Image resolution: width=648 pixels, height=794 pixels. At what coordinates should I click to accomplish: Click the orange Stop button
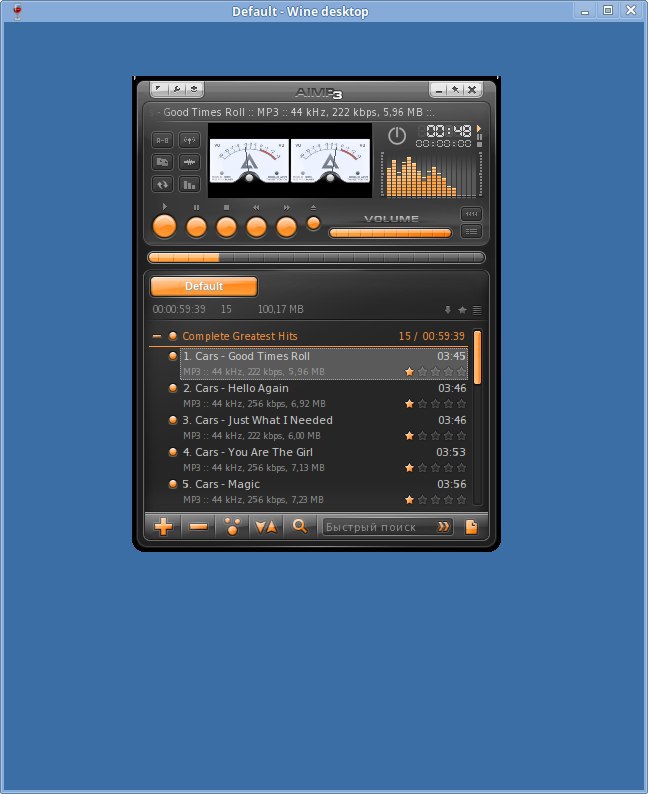[226, 227]
